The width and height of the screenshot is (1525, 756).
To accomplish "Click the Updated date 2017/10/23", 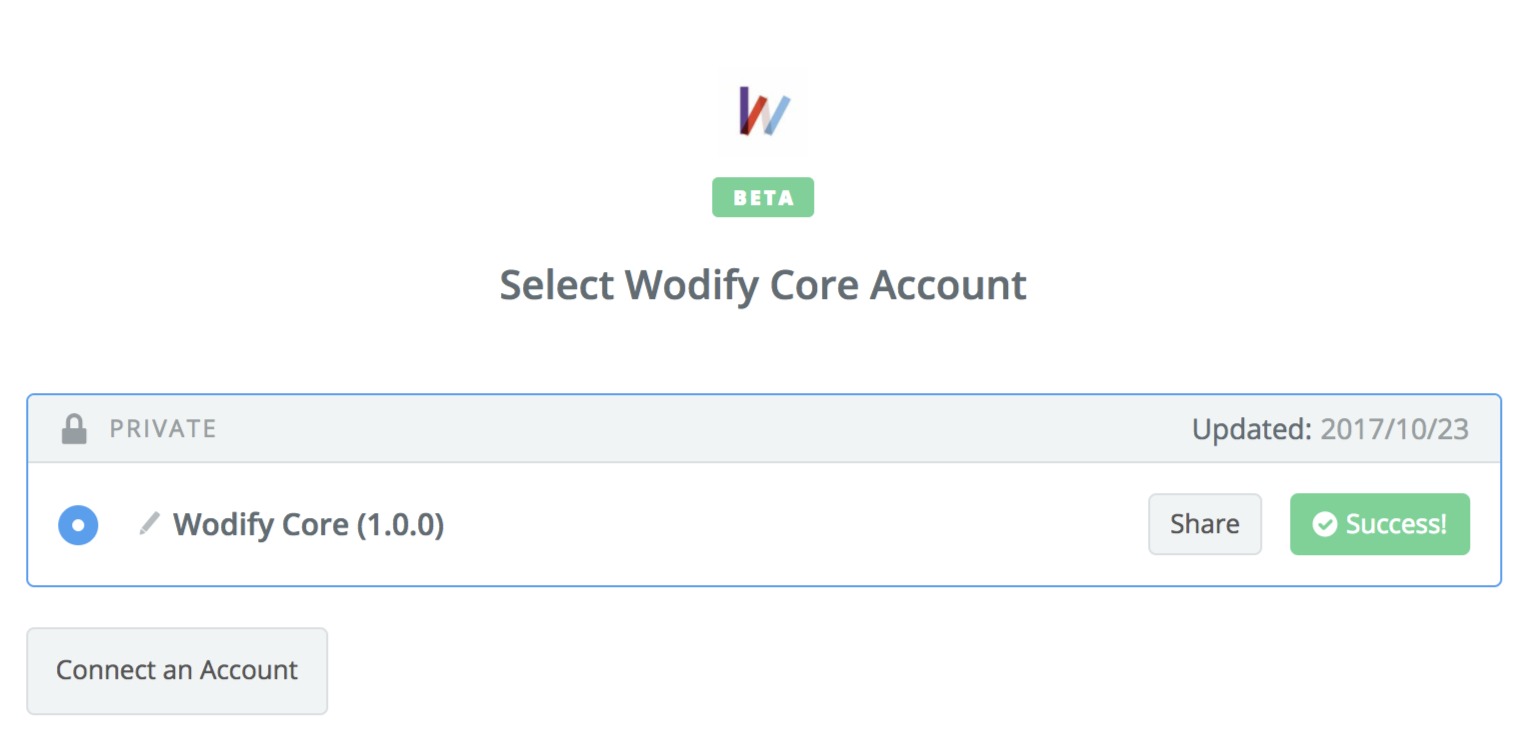I will pyautogui.click(x=1395, y=428).
